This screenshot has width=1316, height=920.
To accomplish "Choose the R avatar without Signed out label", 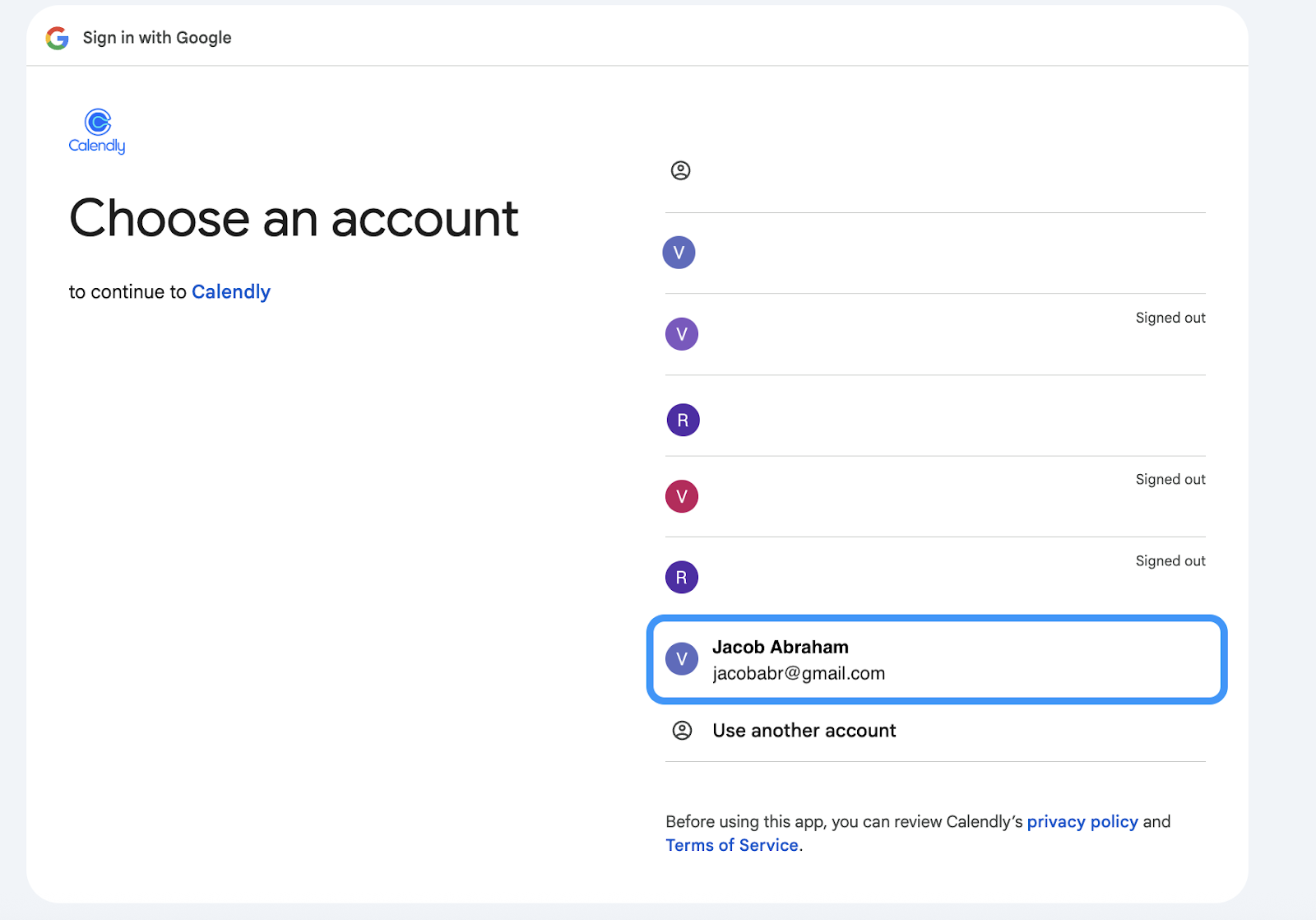I will [683, 420].
